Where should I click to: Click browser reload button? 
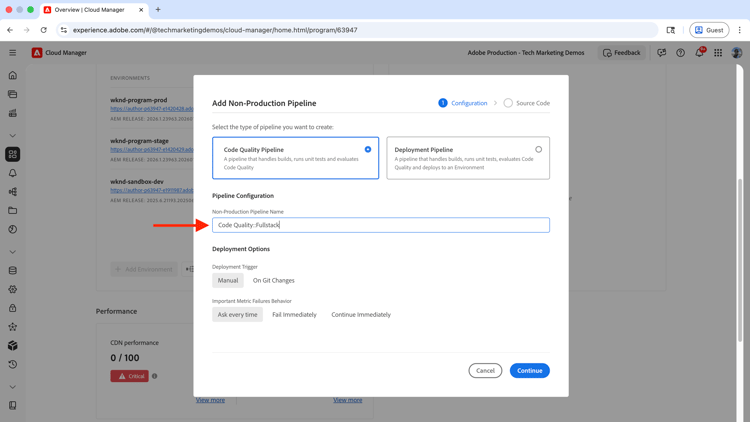pos(44,30)
